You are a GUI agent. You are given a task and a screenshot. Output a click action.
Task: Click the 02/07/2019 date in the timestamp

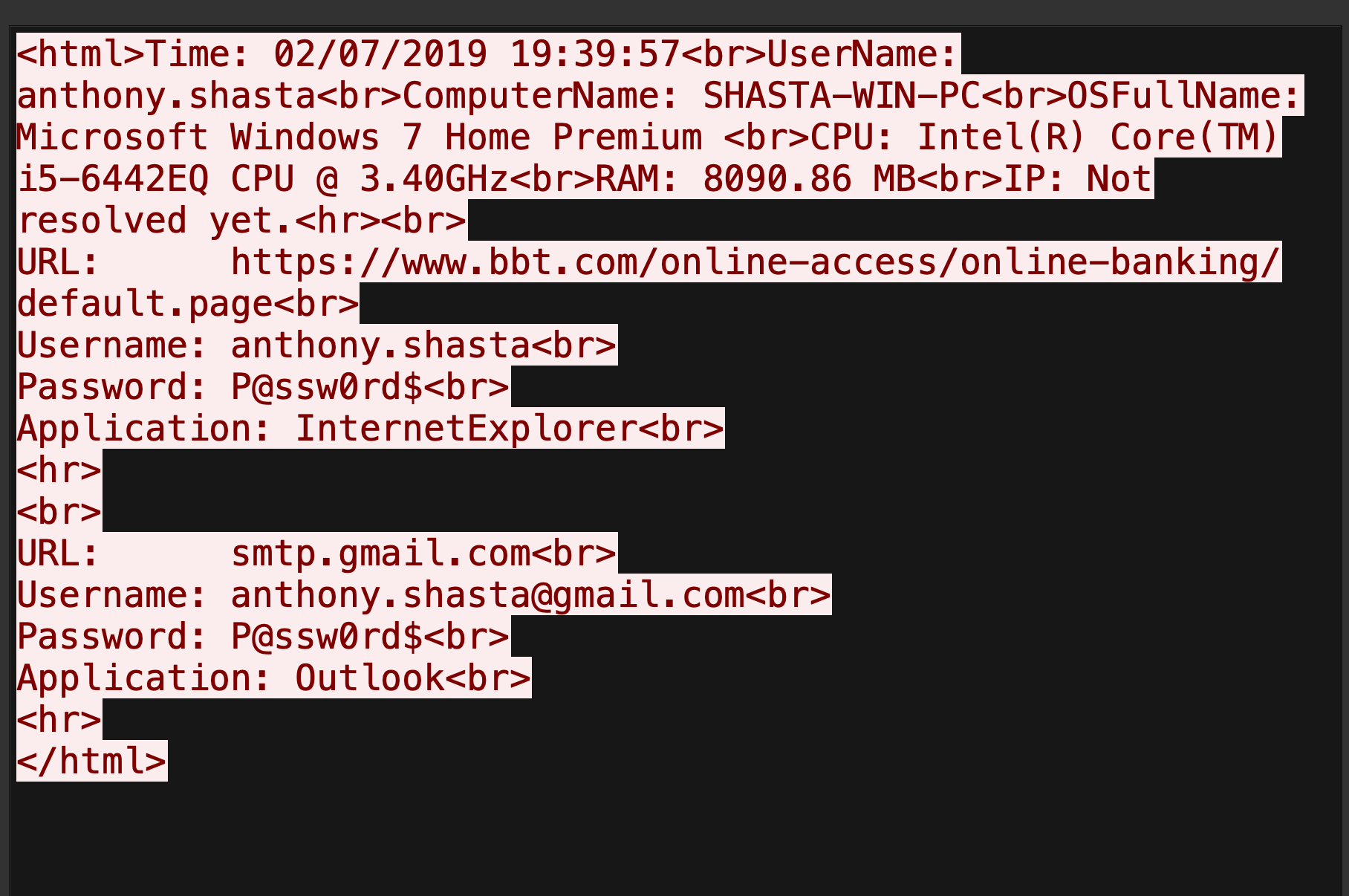[x=380, y=54]
